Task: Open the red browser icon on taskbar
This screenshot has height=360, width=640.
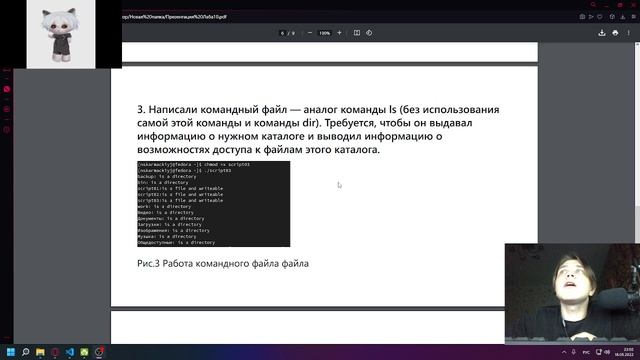Action: pyautogui.click(x=55, y=352)
